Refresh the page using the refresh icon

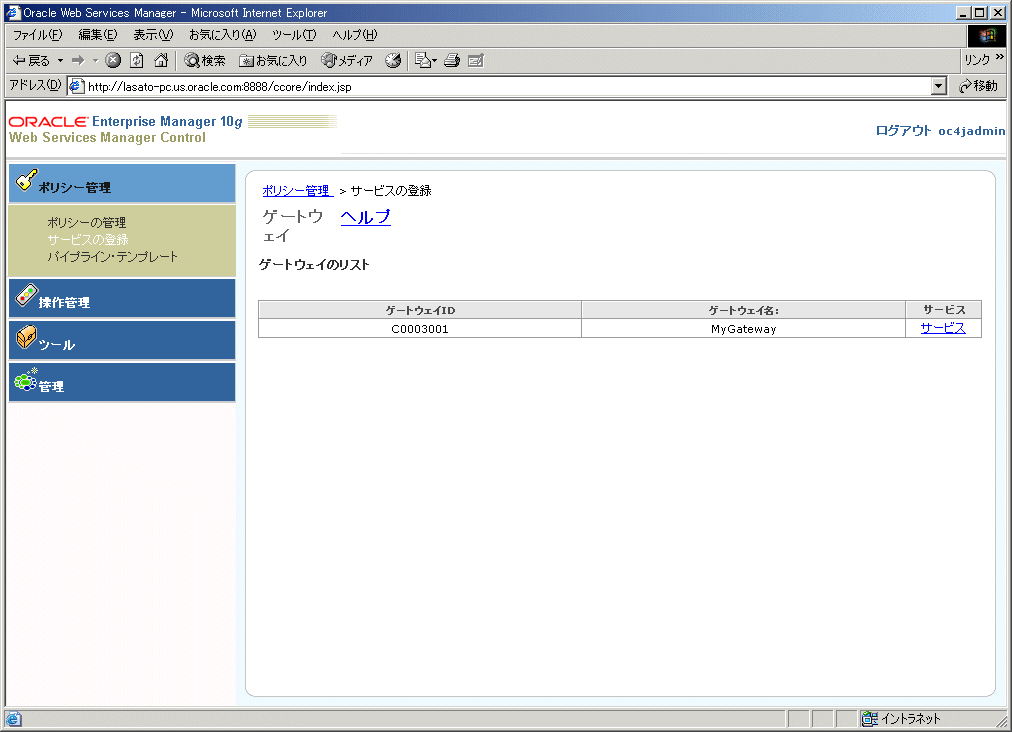pos(137,61)
